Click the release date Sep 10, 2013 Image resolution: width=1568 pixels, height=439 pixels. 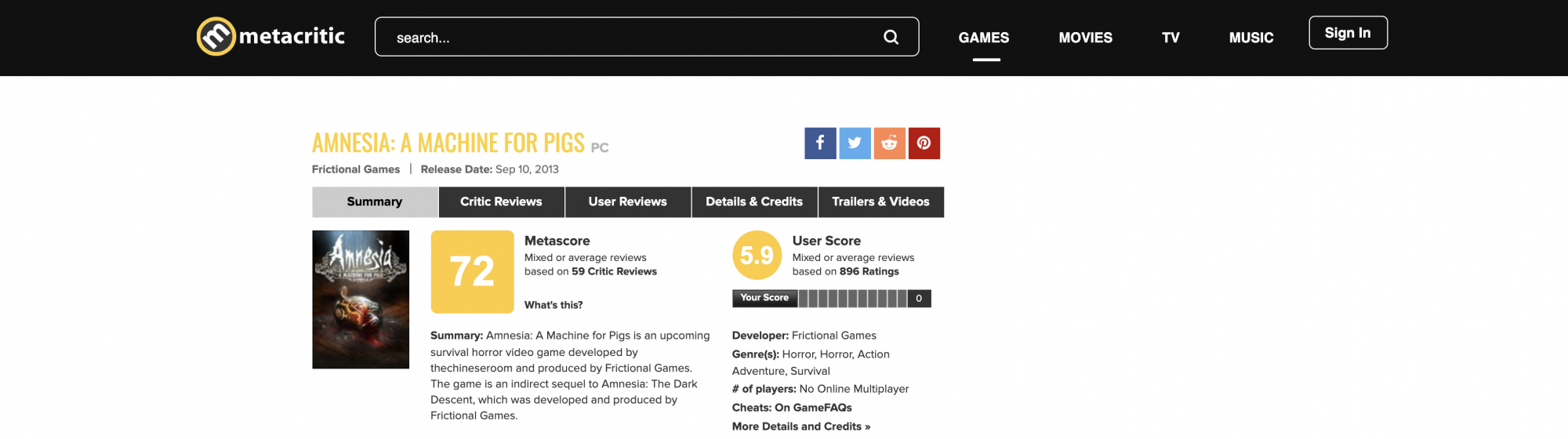[527, 169]
